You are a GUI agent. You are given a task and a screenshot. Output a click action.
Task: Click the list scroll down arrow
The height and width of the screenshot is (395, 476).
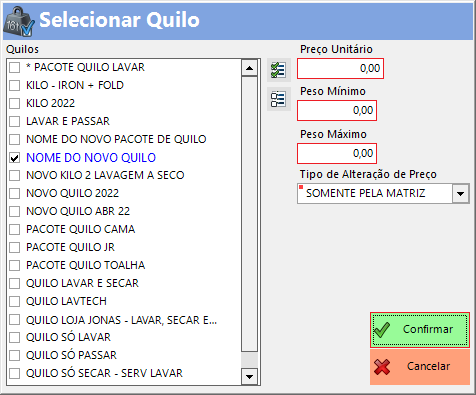(x=249, y=377)
